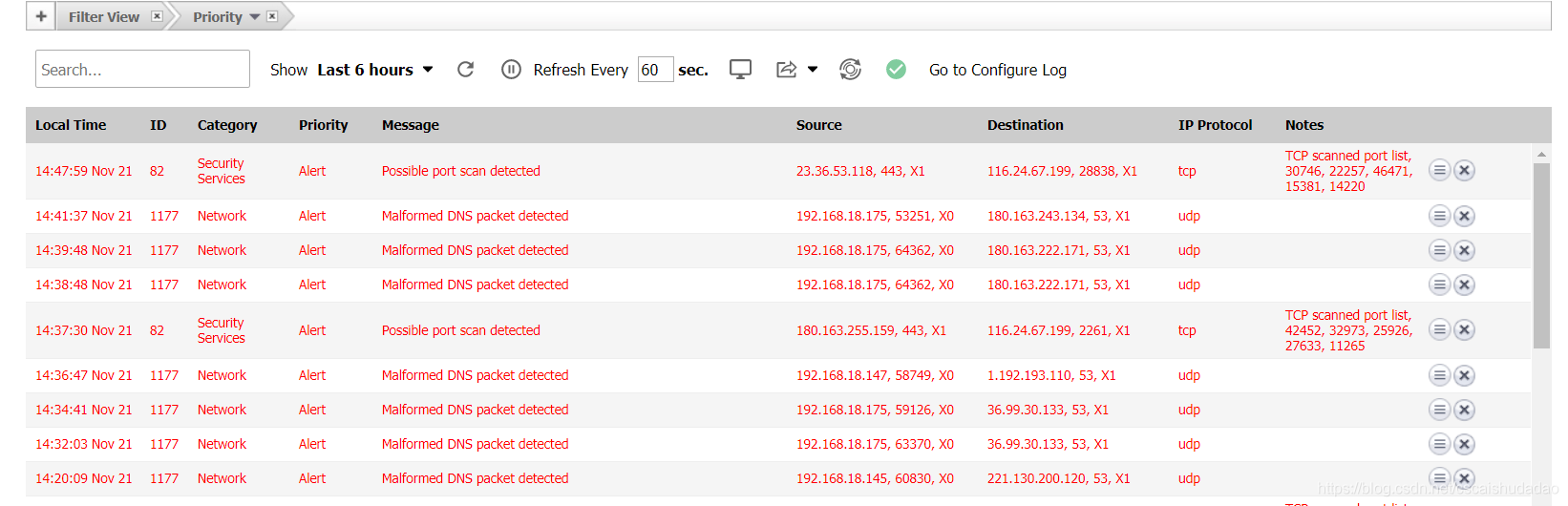Image resolution: width=1568 pixels, height=506 pixels.
Task: Open the Last 6 hours time range dropdown
Action: (x=375, y=70)
